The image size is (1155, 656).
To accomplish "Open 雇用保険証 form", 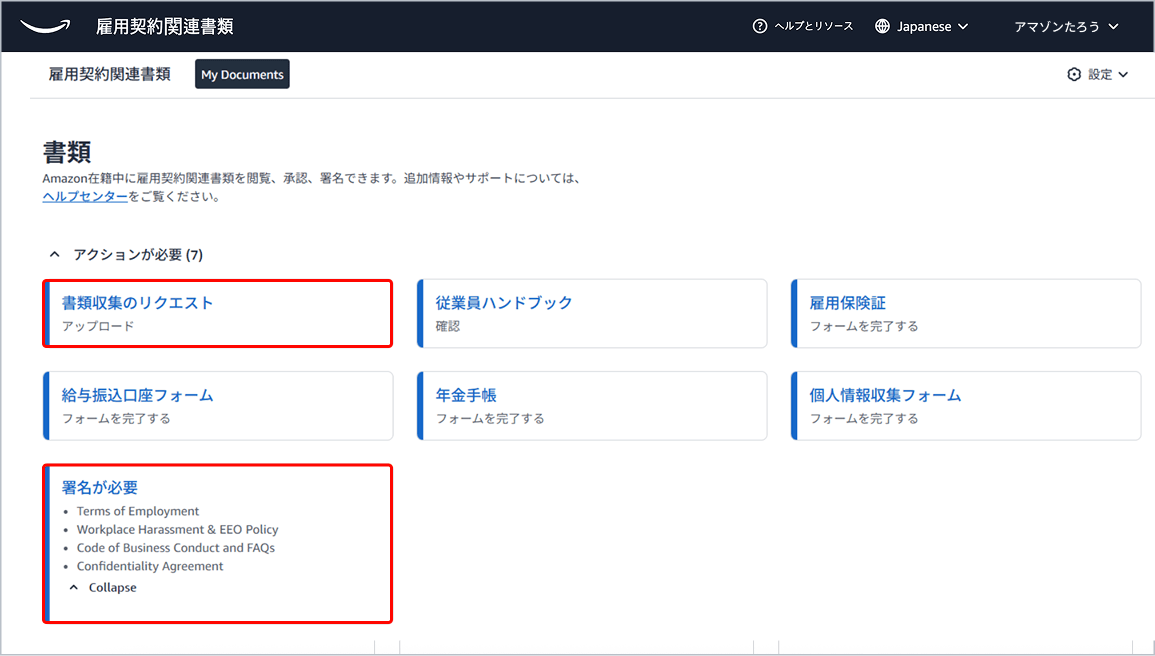I will pos(847,303).
